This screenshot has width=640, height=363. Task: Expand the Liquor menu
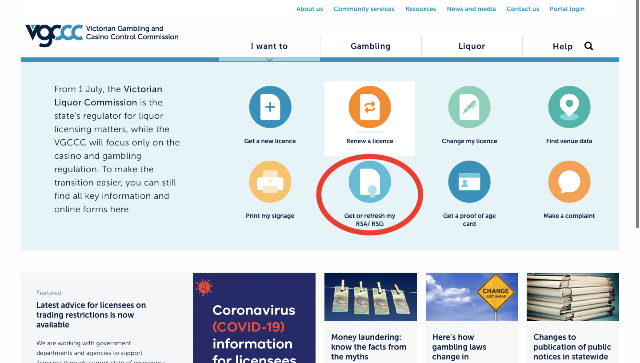(x=471, y=46)
